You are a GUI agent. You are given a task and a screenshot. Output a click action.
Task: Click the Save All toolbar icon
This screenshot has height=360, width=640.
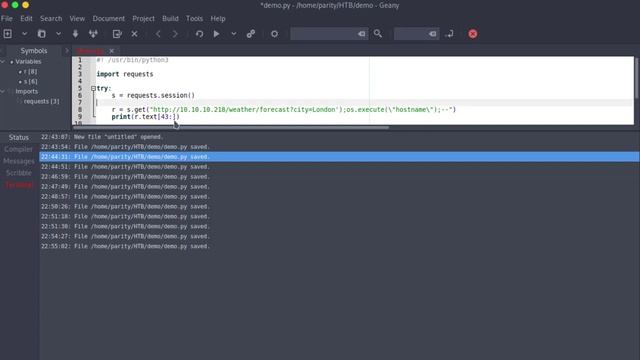point(93,34)
